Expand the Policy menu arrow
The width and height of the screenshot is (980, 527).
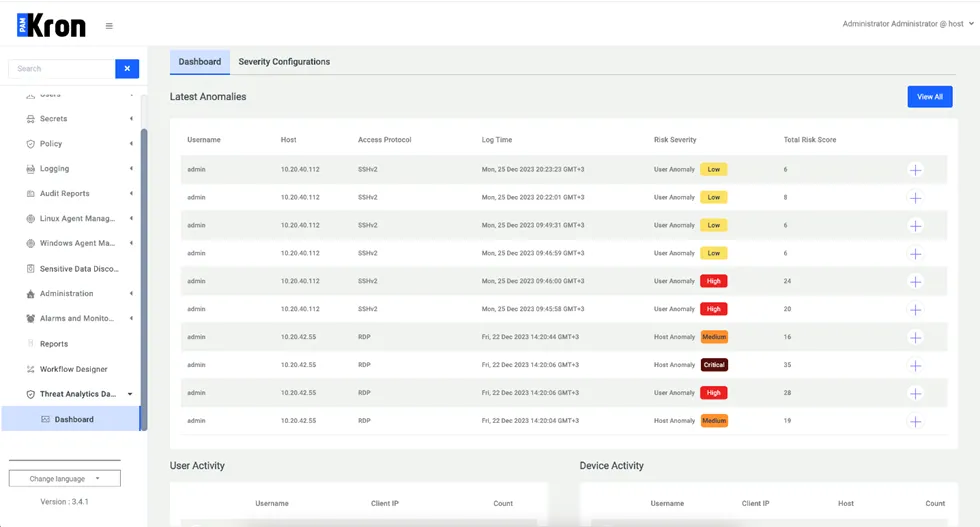click(x=131, y=144)
